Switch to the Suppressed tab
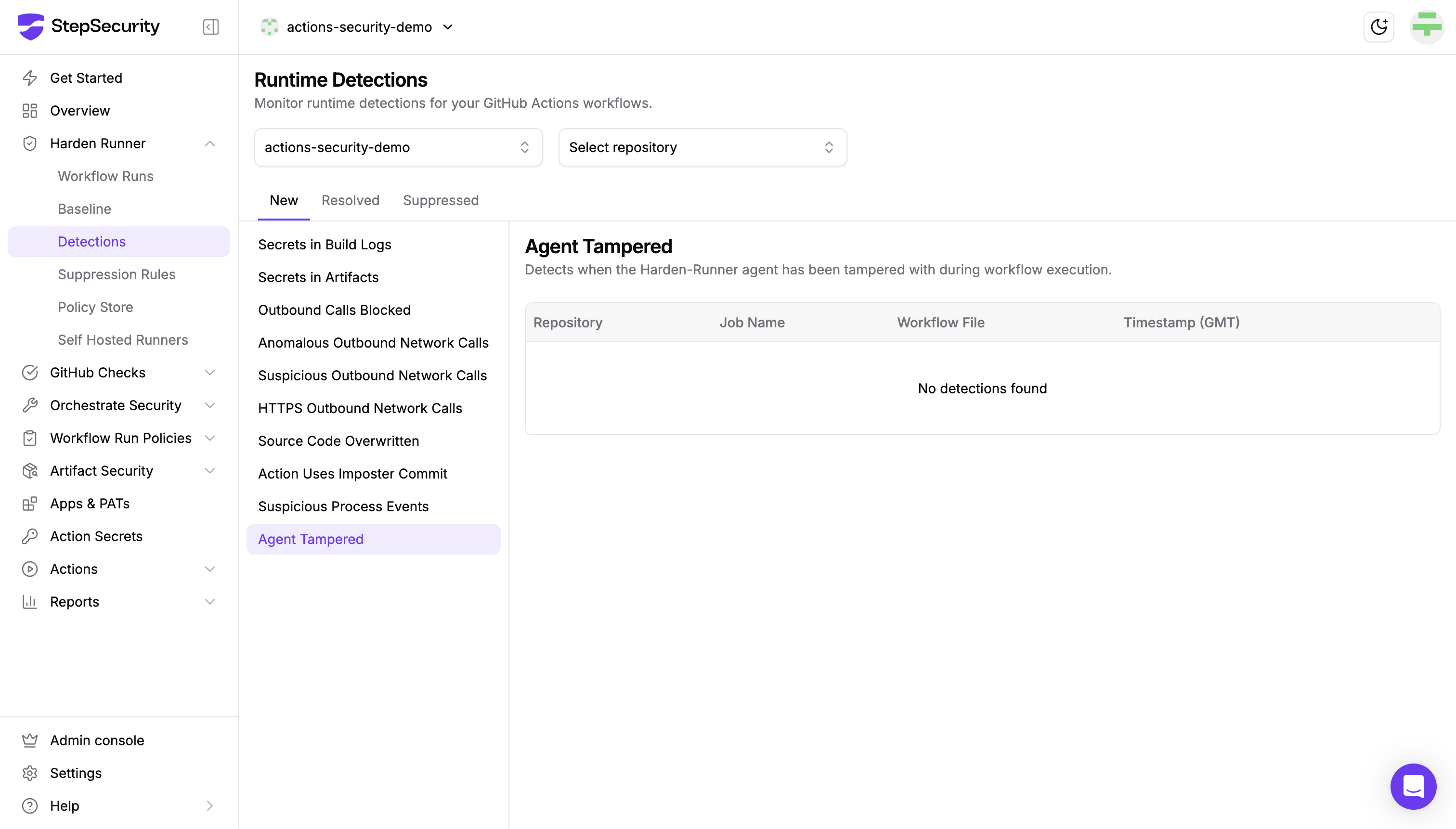Screen dimensions: 1456x829 tap(441, 200)
